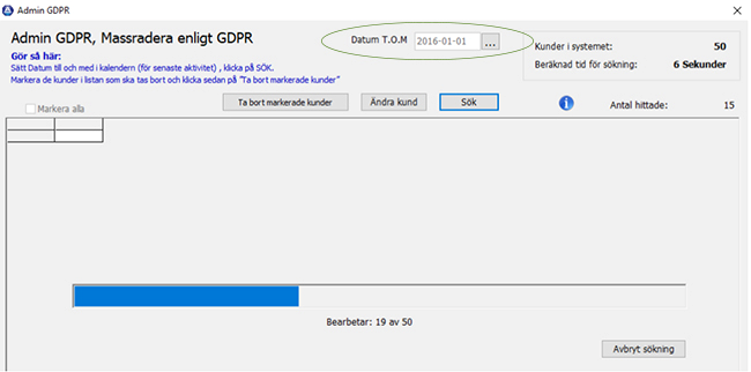
Task: Click Ta bort markerade kunder button
Action: [x=285, y=102]
